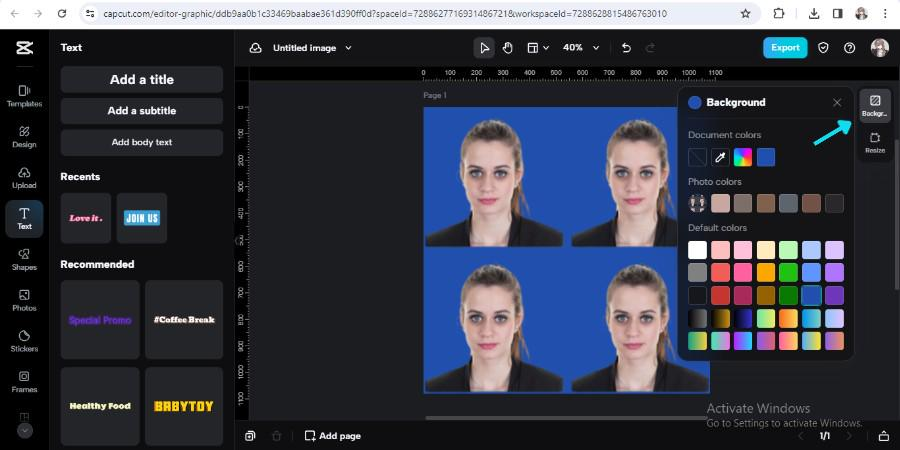Open the browser downloads icon
This screenshot has height=450, width=900.
click(813, 13)
